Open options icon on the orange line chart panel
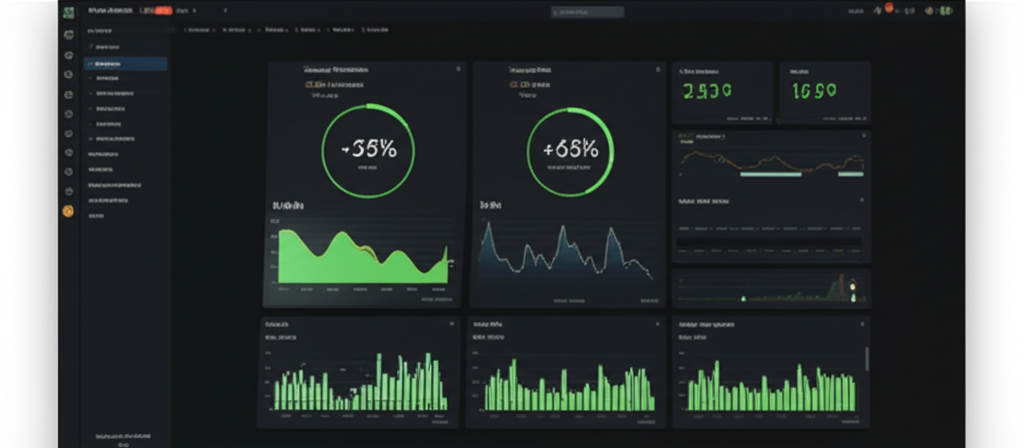This screenshot has width=1024, height=448. [x=861, y=135]
